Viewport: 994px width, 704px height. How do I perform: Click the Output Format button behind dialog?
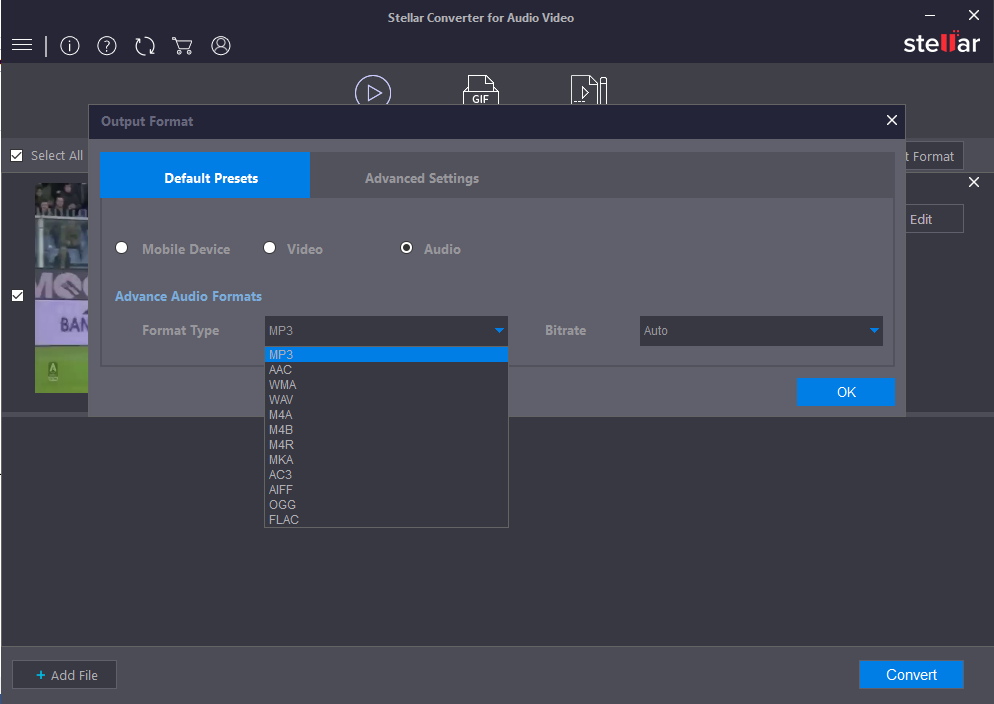(x=934, y=156)
